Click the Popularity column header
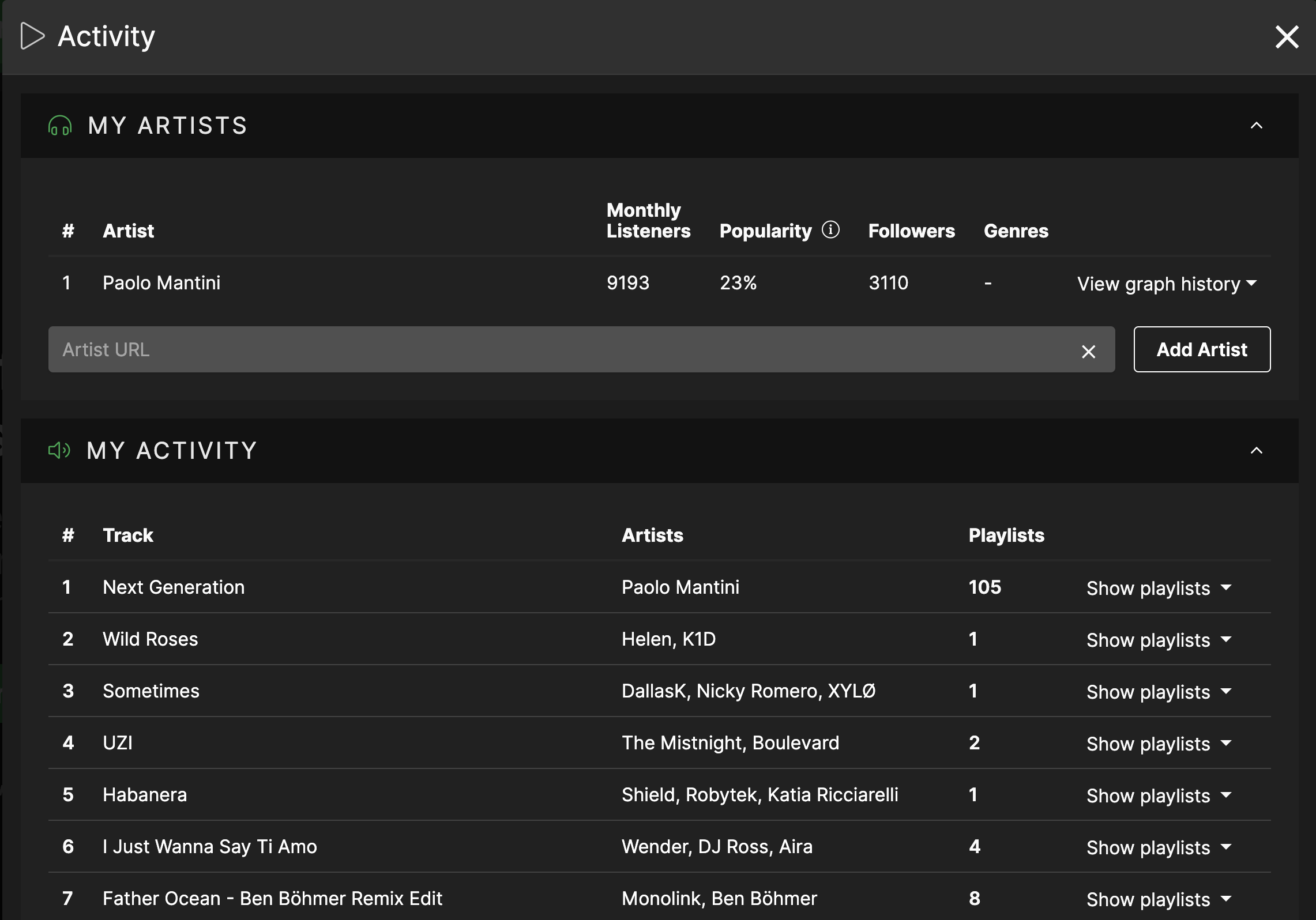Image resolution: width=1316 pixels, height=920 pixels. point(765,231)
